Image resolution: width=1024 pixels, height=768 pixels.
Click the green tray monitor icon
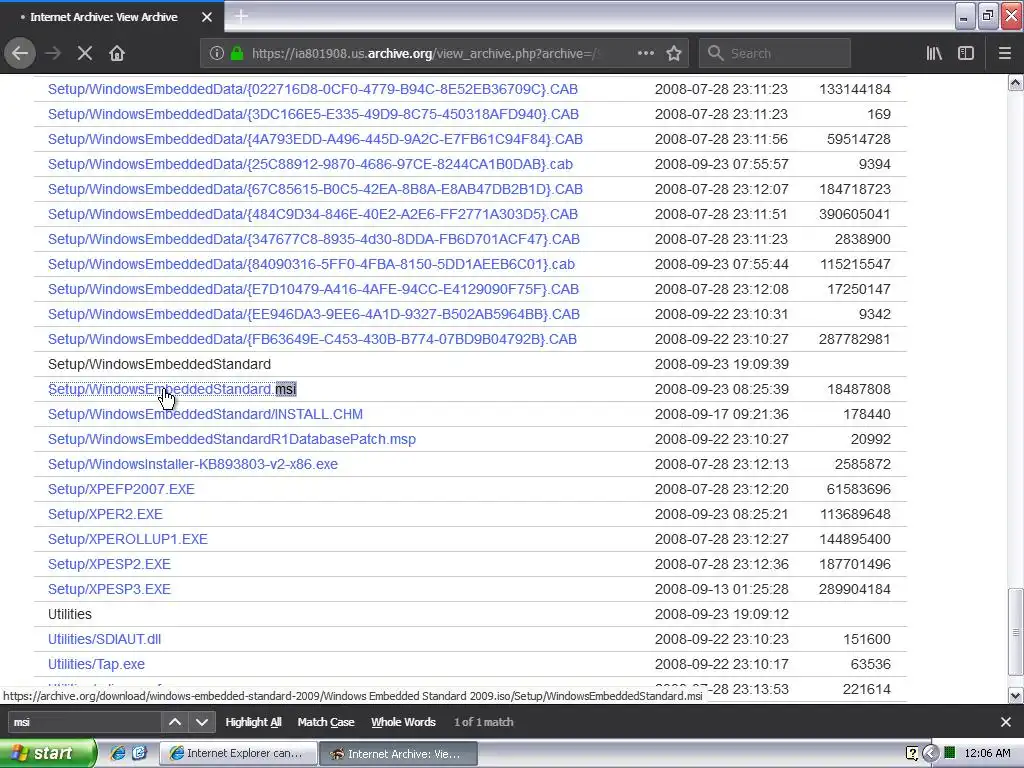click(950, 753)
